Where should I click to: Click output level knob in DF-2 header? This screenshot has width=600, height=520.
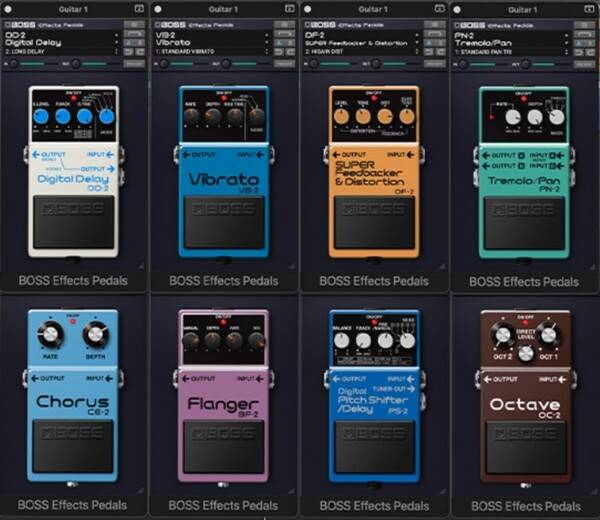(376, 64)
